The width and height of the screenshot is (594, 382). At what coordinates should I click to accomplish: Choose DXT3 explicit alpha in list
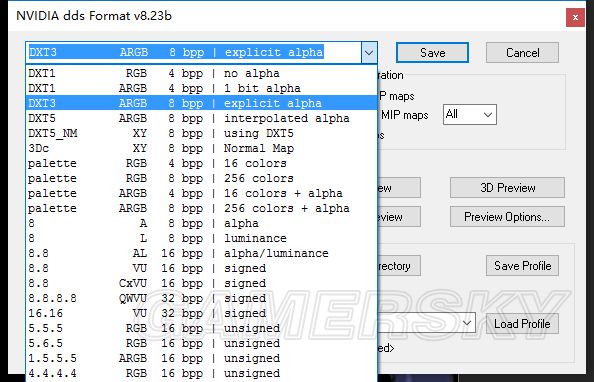(x=202, y=103)
